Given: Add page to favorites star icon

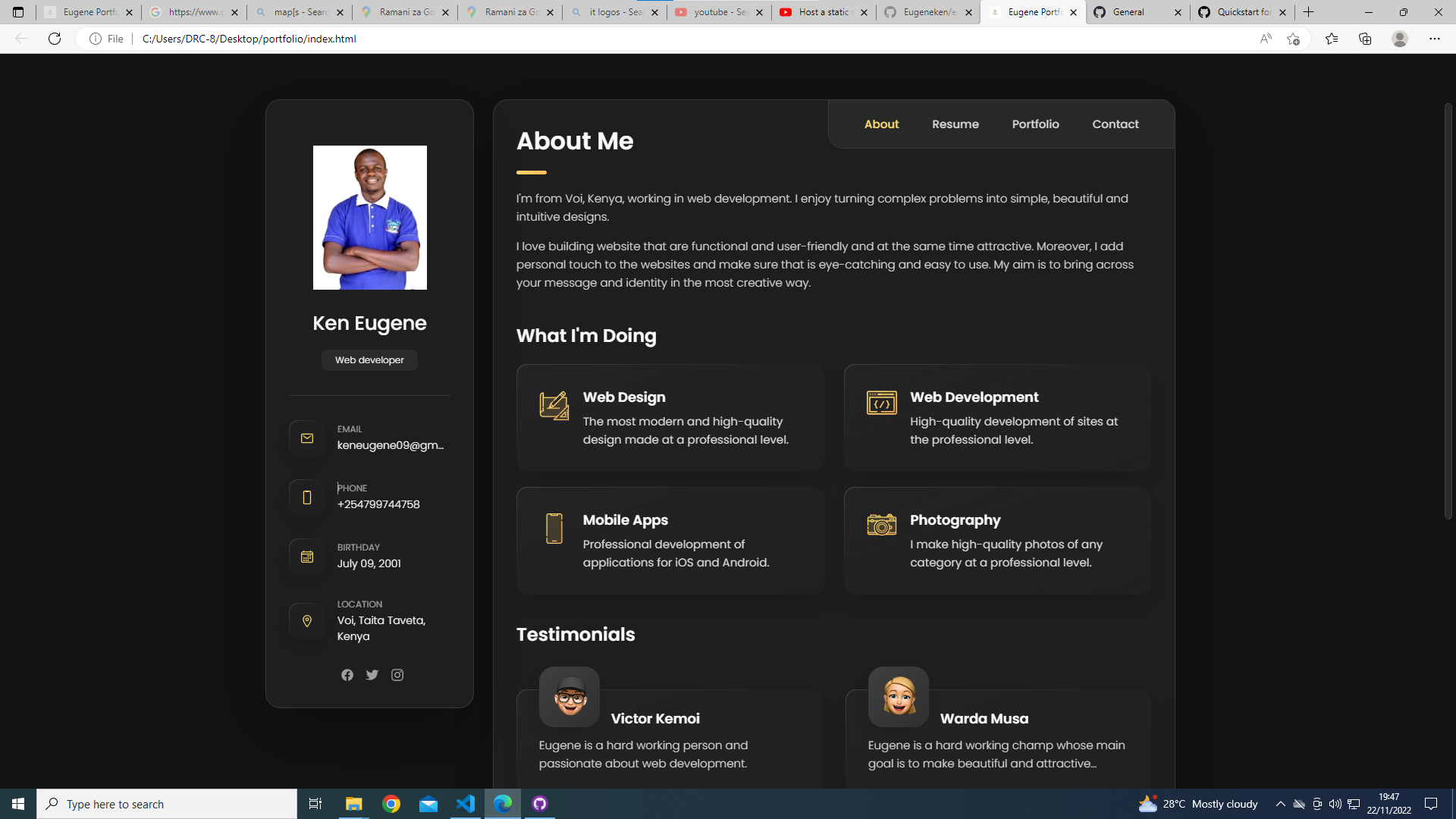Looking at the screenshot, I should click(x=1294, y=39).
